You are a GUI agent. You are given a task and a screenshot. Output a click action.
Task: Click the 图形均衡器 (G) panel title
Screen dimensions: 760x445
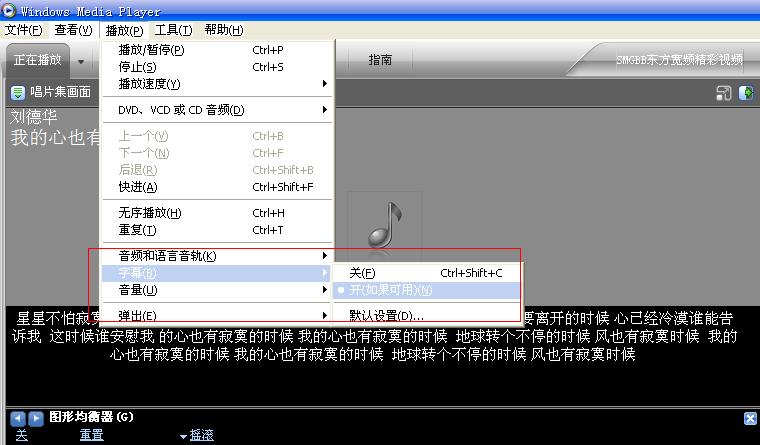coord(91,417)
